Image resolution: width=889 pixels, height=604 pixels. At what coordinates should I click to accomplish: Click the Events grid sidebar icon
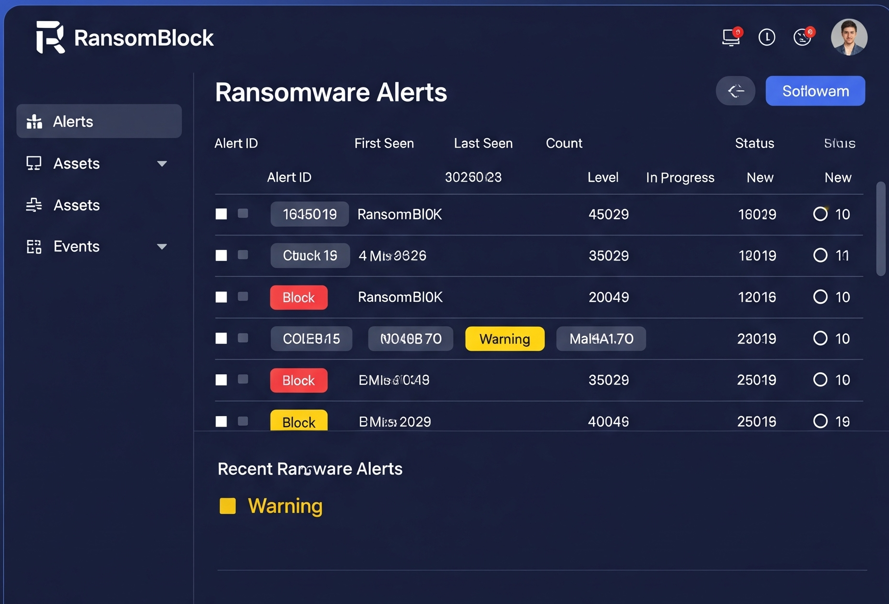pos(34,246)
